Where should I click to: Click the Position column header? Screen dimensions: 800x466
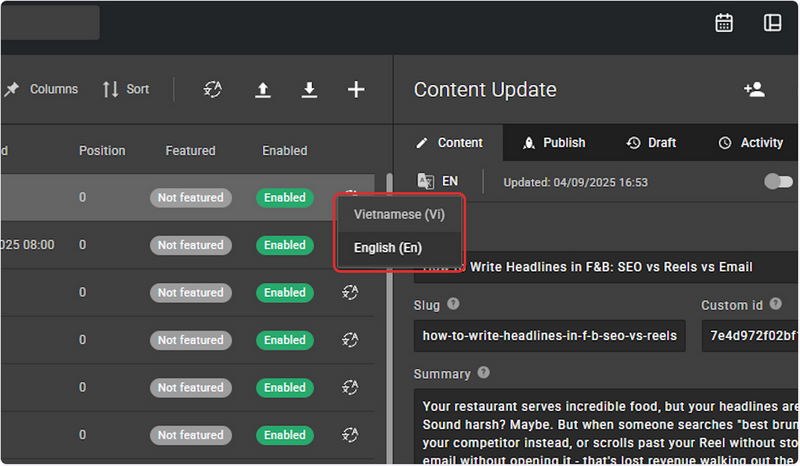coord(102,151)
